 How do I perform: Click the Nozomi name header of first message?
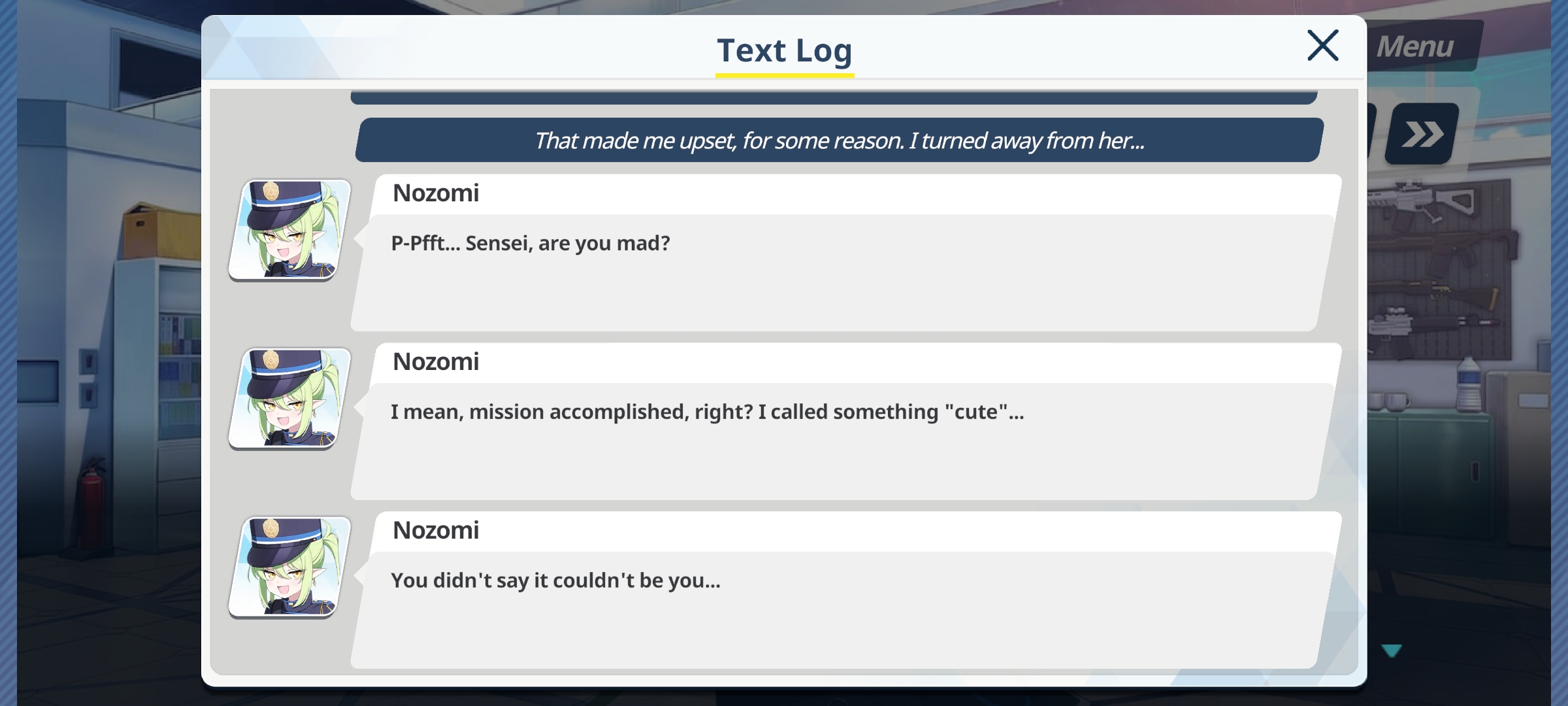[436, 193]
